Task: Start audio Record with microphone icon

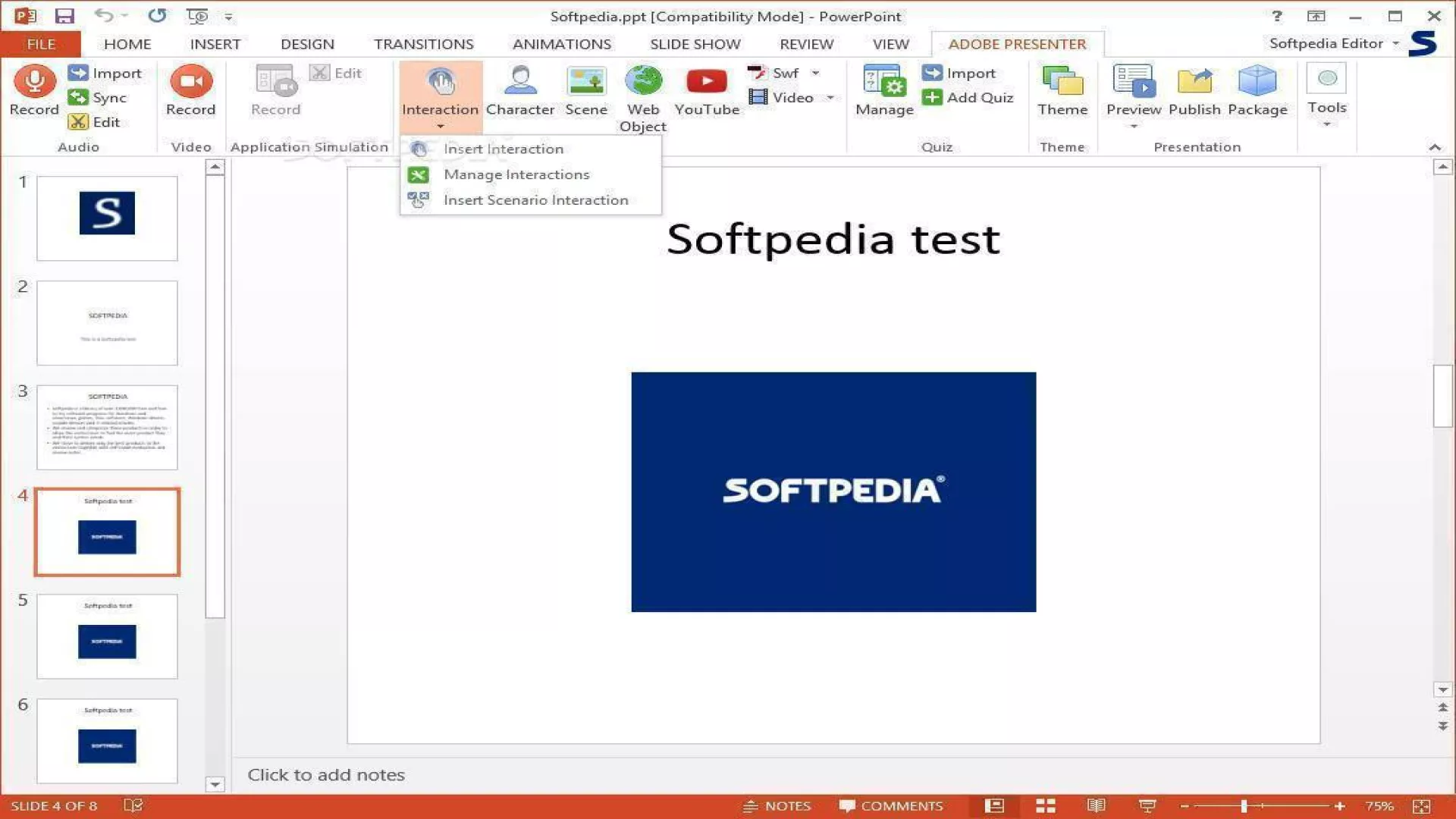Action: [x=34, y=82]
